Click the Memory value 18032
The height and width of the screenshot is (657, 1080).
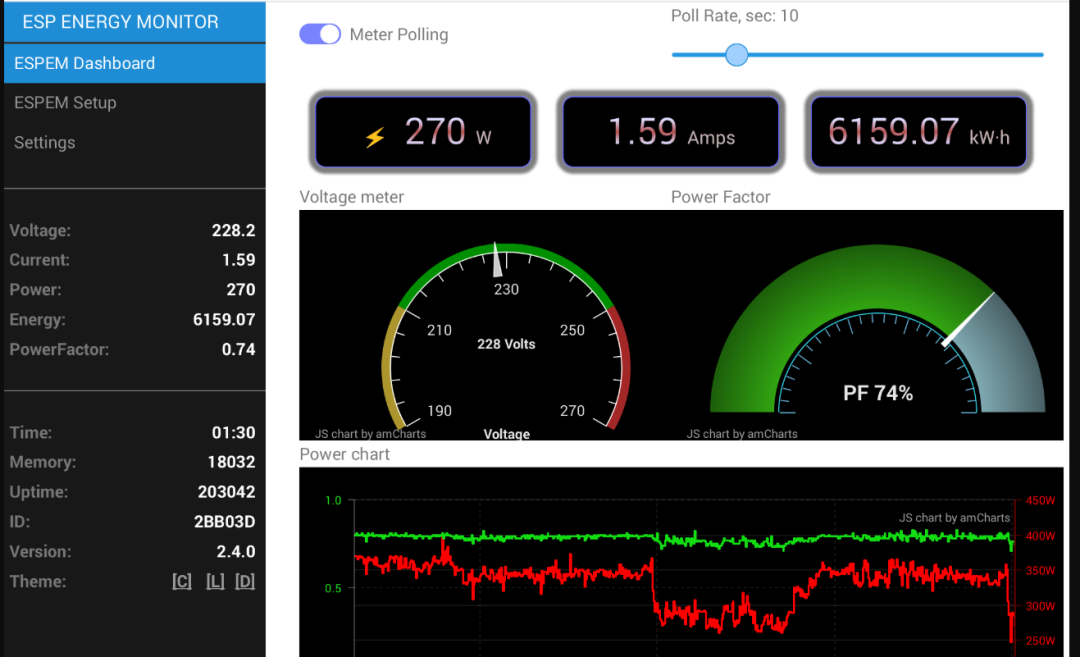pyautogui.click(x=231, y=462)
